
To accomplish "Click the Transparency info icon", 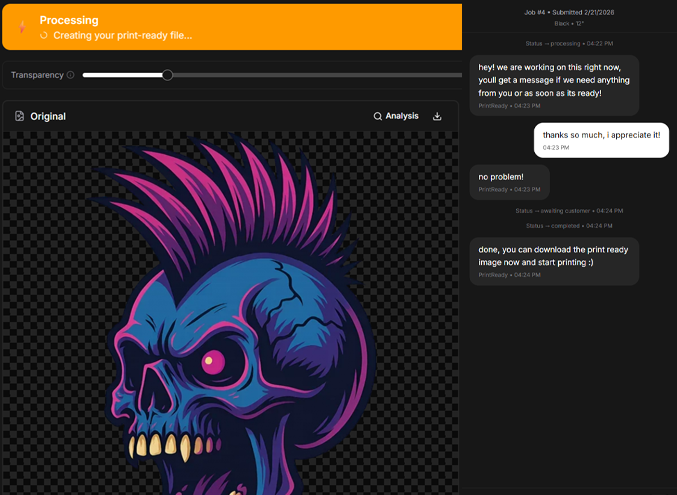I will pyautogui.click(x=70, y=75).
